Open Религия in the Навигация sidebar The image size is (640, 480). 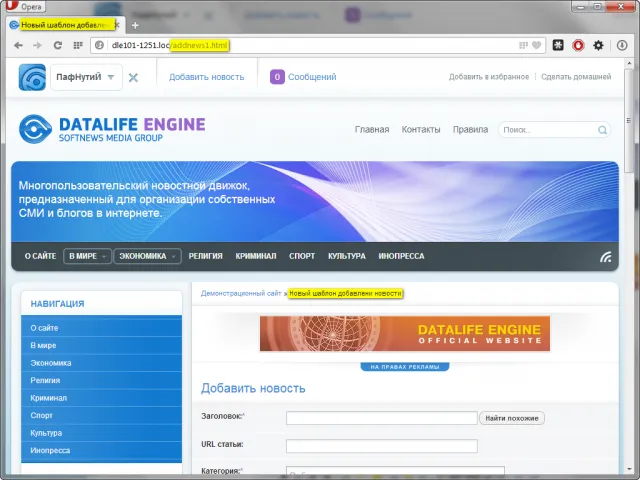point(45,380)
